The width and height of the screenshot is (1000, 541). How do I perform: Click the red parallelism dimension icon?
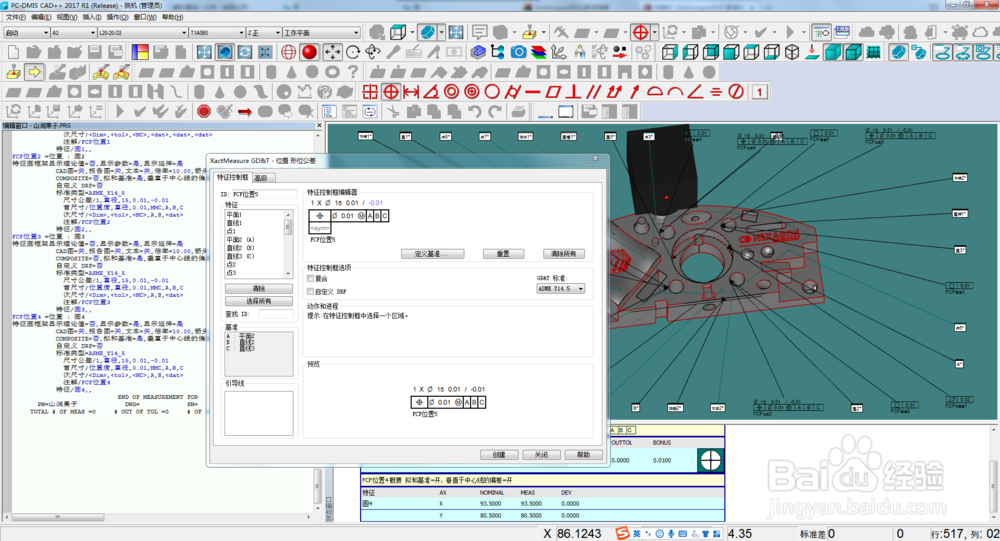[594, 92]
